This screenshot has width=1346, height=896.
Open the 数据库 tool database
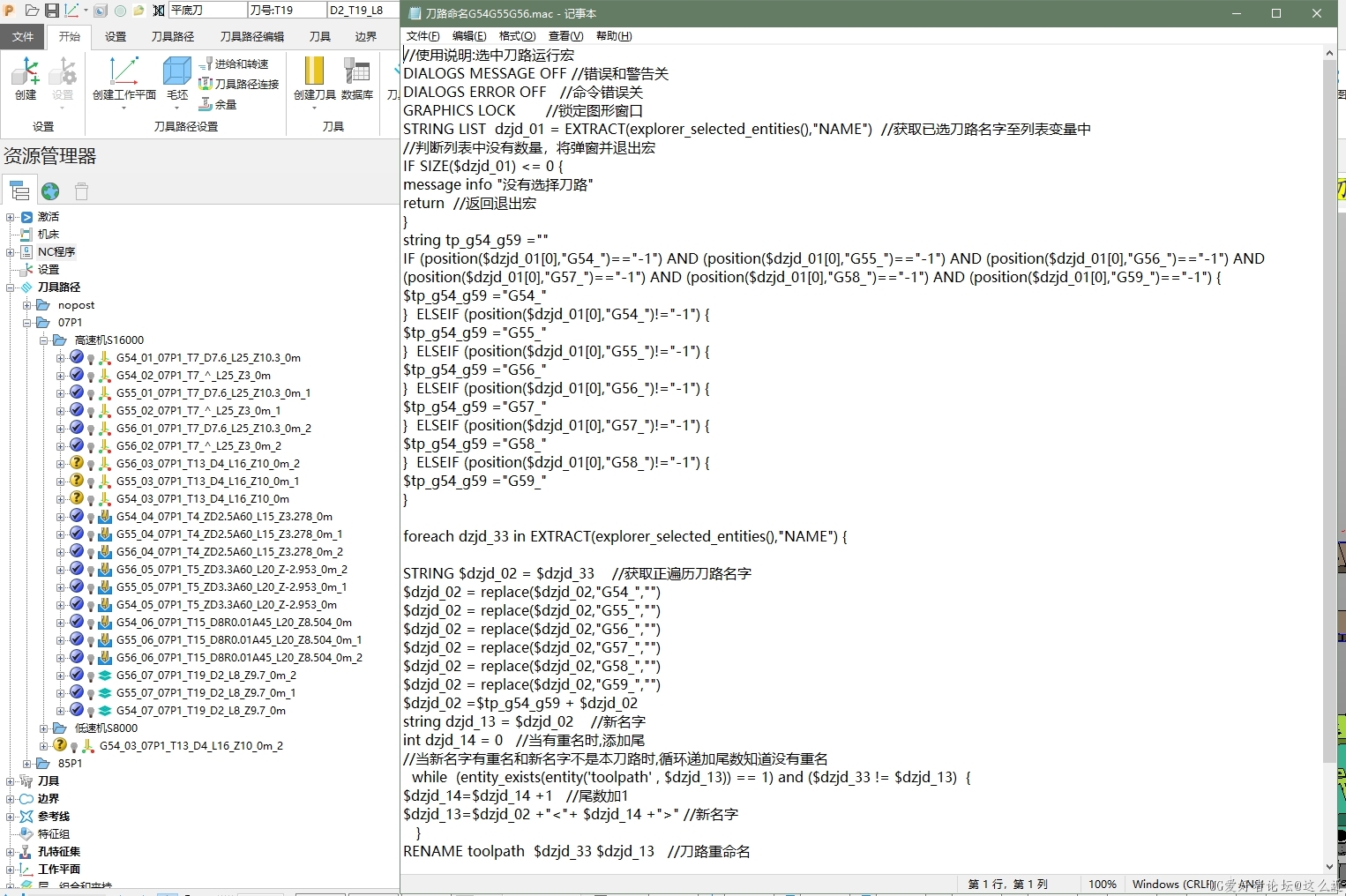pos(356,78)
